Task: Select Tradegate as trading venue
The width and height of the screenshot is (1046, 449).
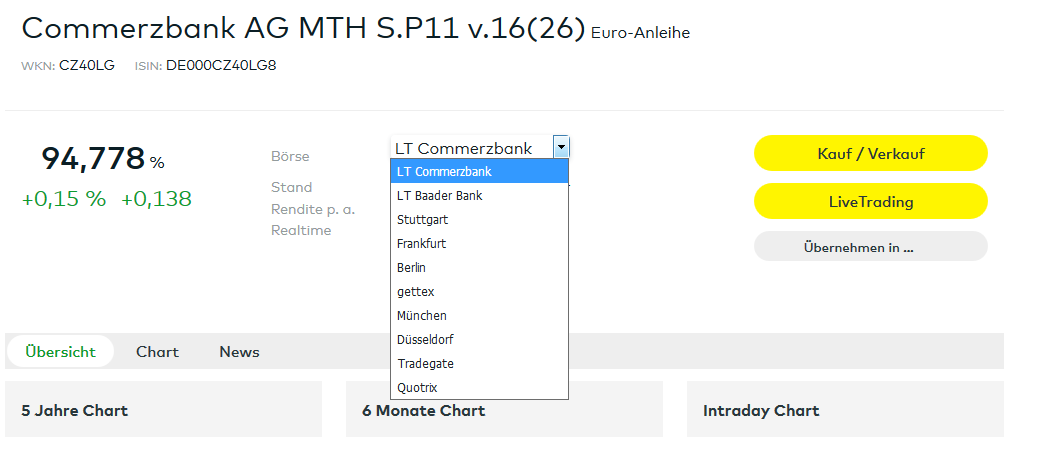Action: 425,364
